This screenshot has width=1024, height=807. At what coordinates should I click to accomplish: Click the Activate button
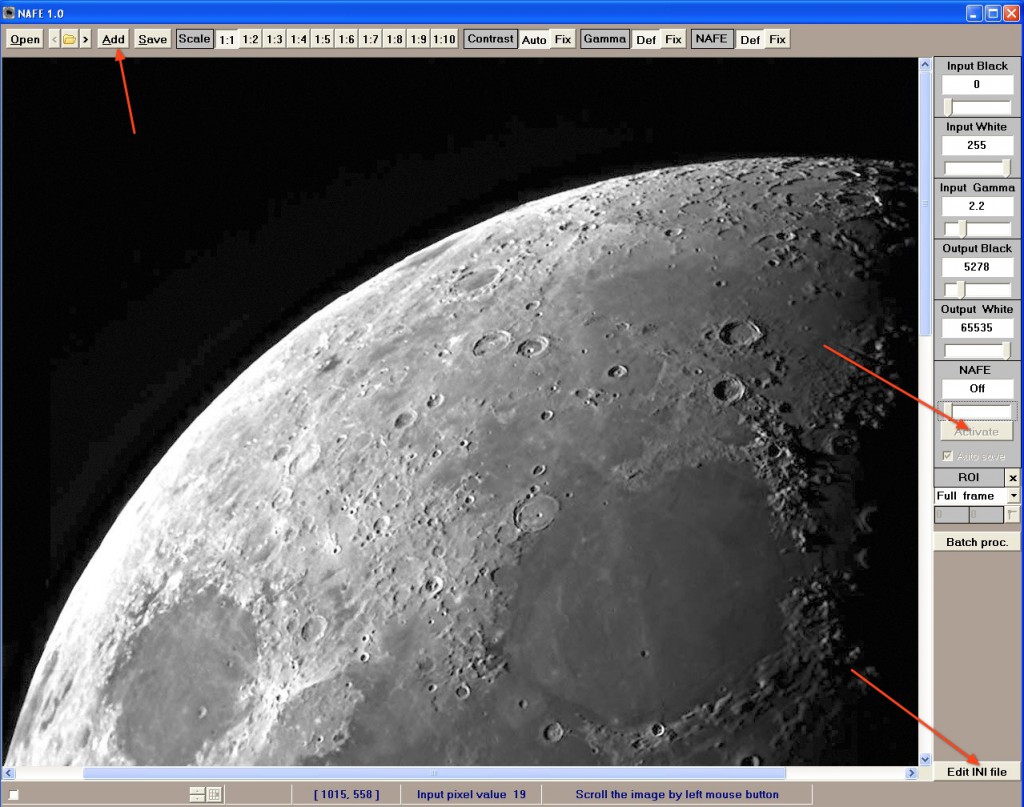coord(977,432)
